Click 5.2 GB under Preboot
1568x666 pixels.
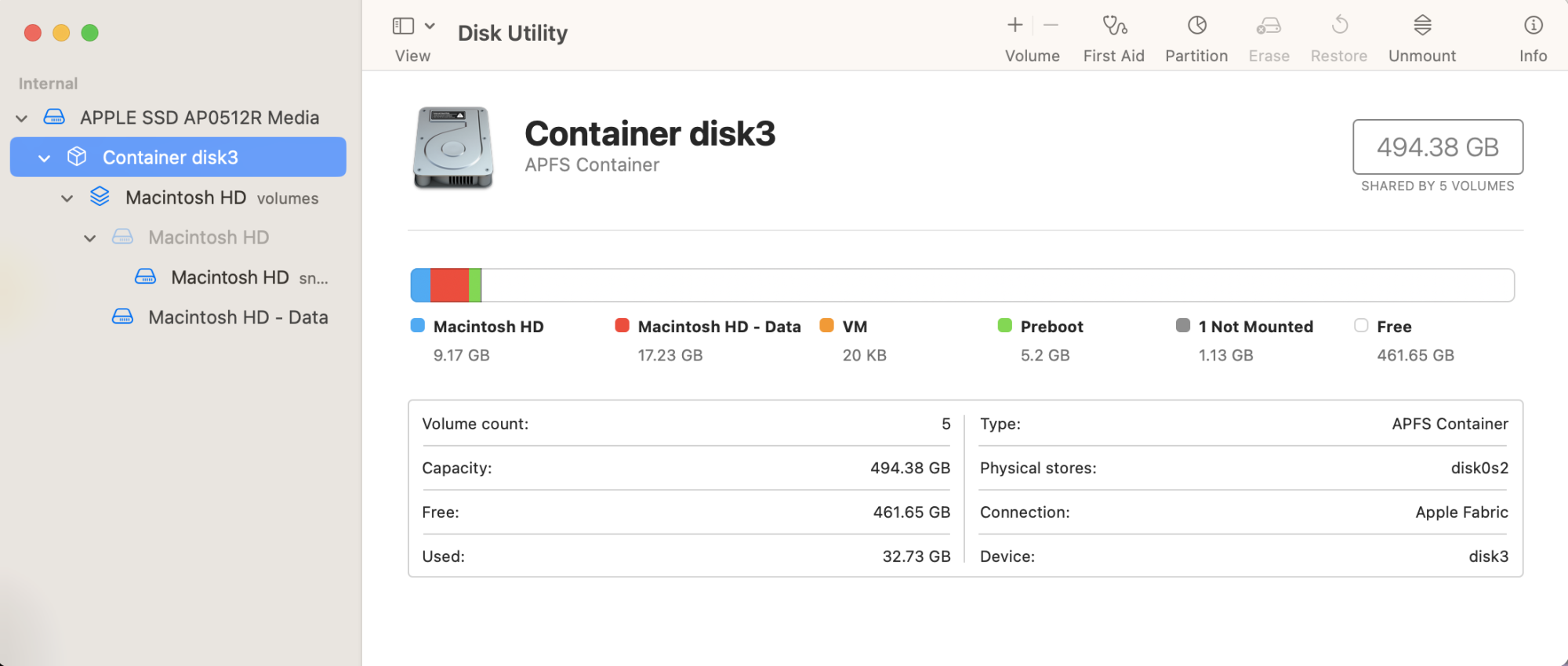tap(1045, 356)
